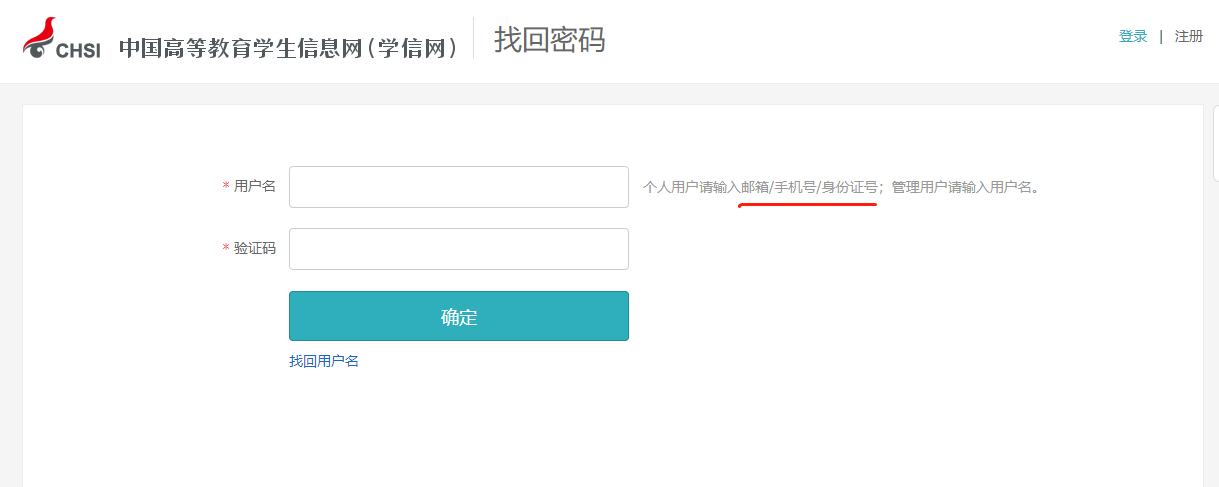This screenshot has height=487, width=1219.
Task: Click the 中国高等教育学生信息网 site title
Action: tap(289, 47)
